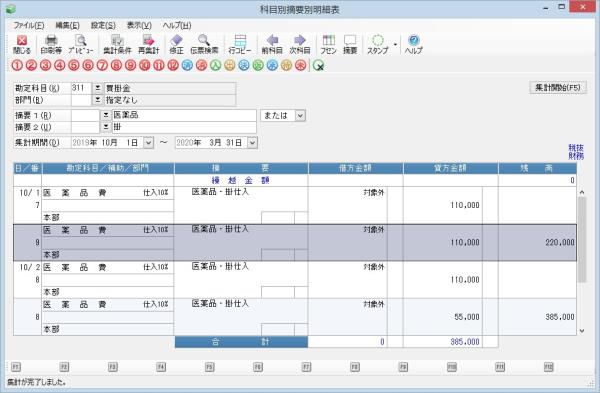Click the 閉じる (close) toolbar icon
The image size is (600, 393).
pos(22,44)
